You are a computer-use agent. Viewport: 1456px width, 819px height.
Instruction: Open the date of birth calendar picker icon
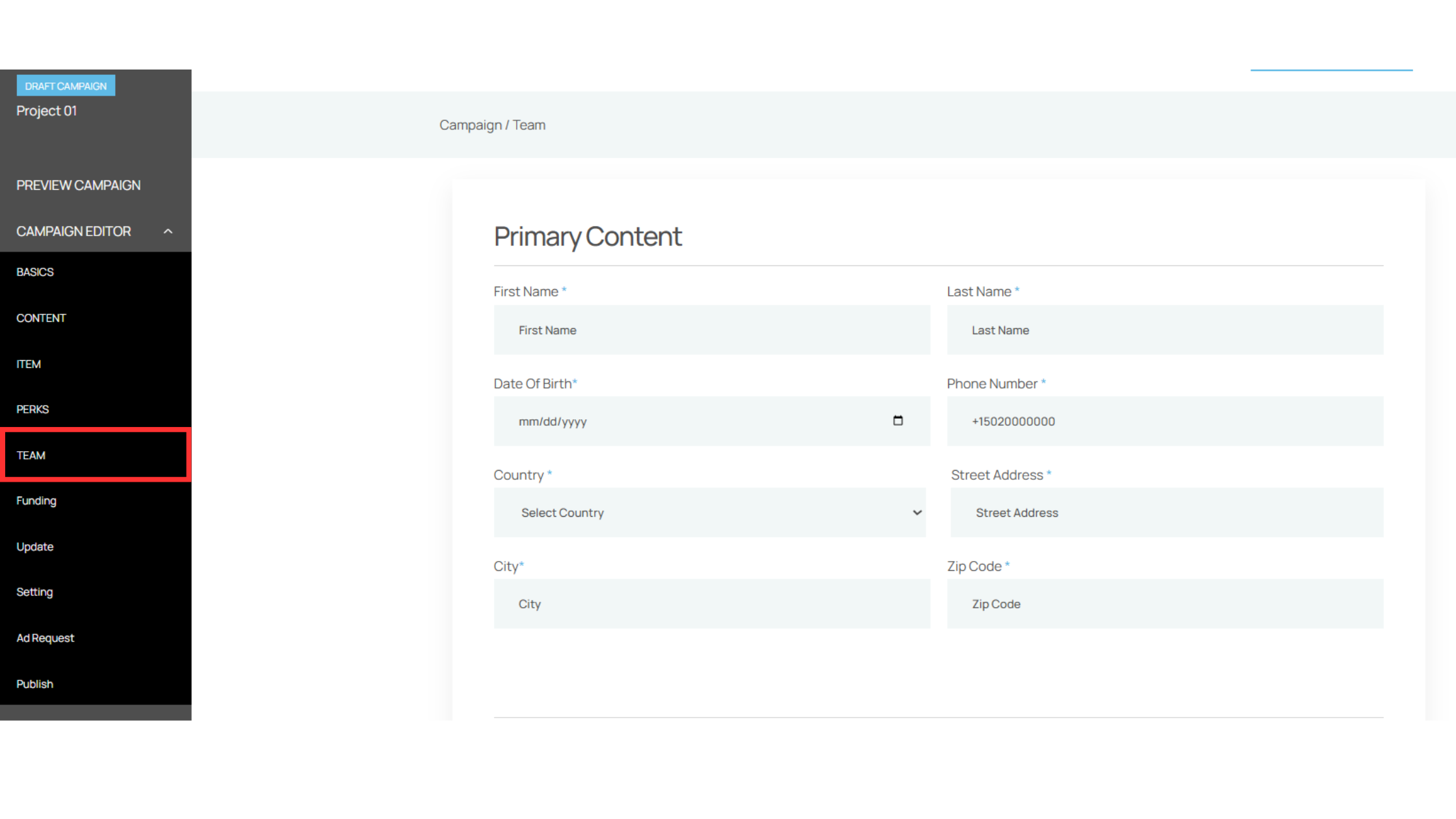898,421
